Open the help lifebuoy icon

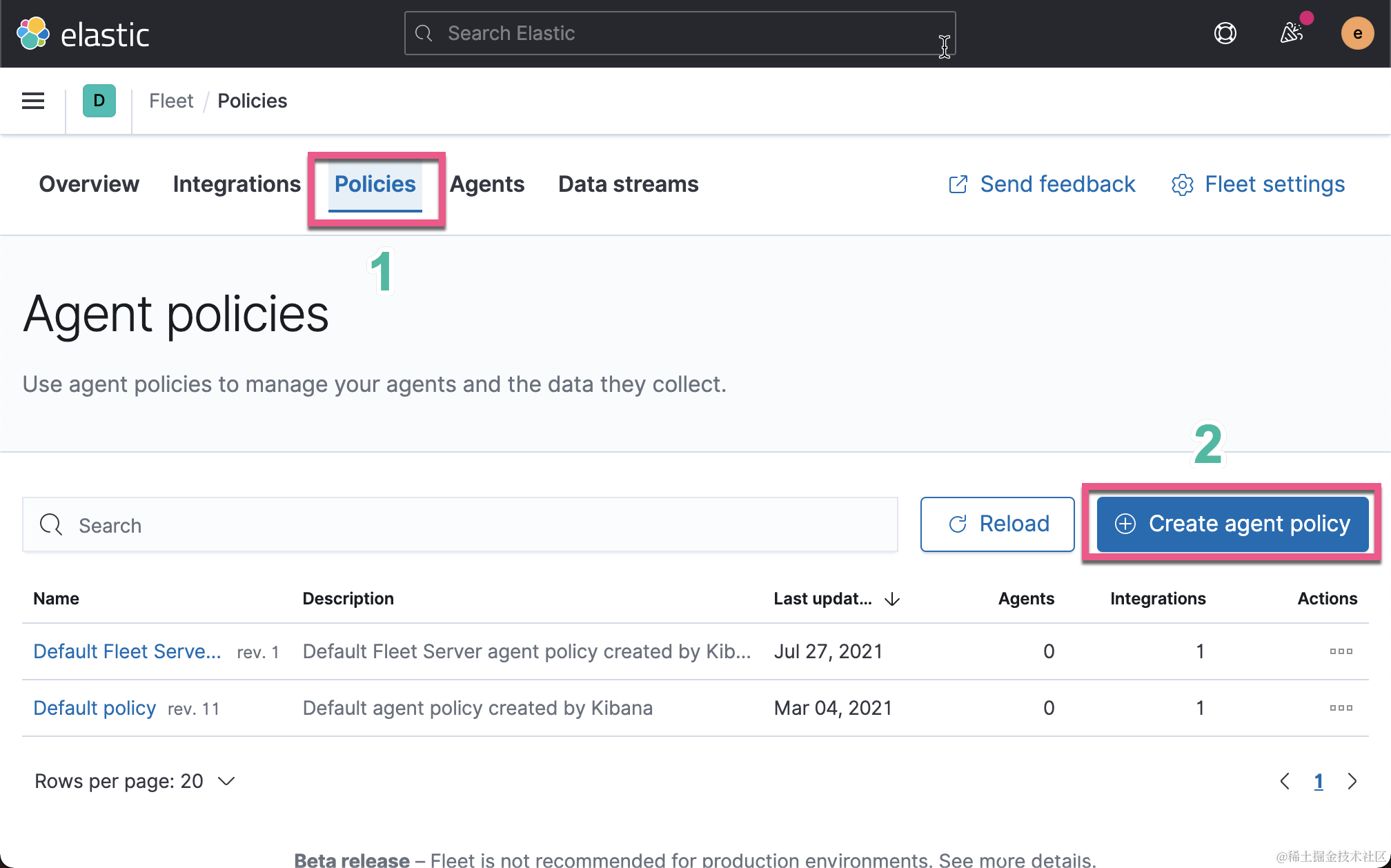coord(1225,33)
